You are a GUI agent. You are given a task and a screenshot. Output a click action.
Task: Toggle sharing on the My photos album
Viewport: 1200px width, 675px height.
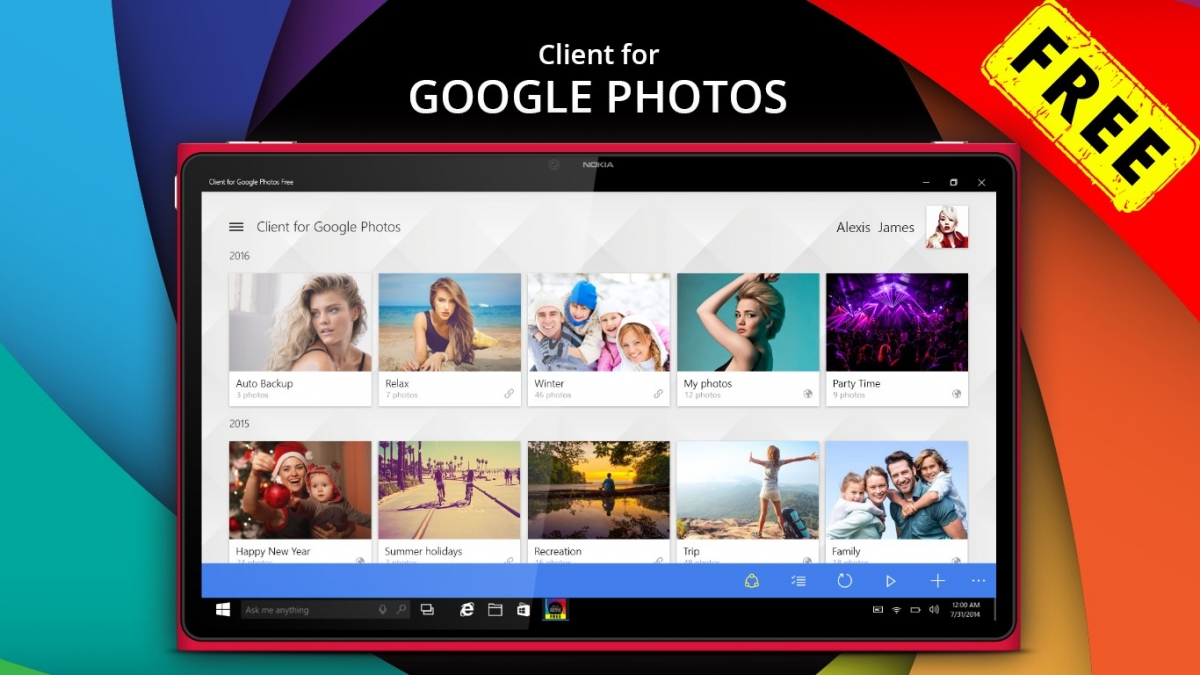point(806,394)
